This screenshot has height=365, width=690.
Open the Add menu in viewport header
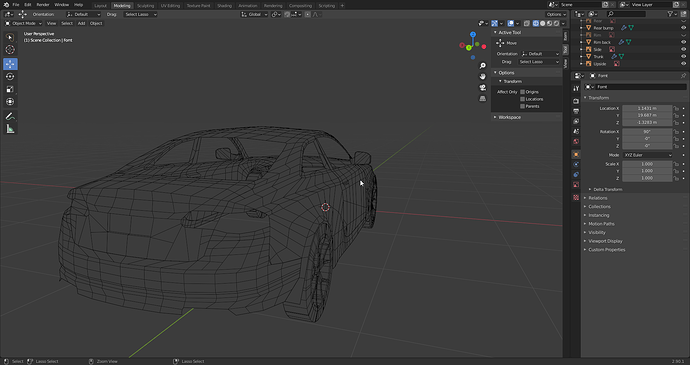[81, 23]
